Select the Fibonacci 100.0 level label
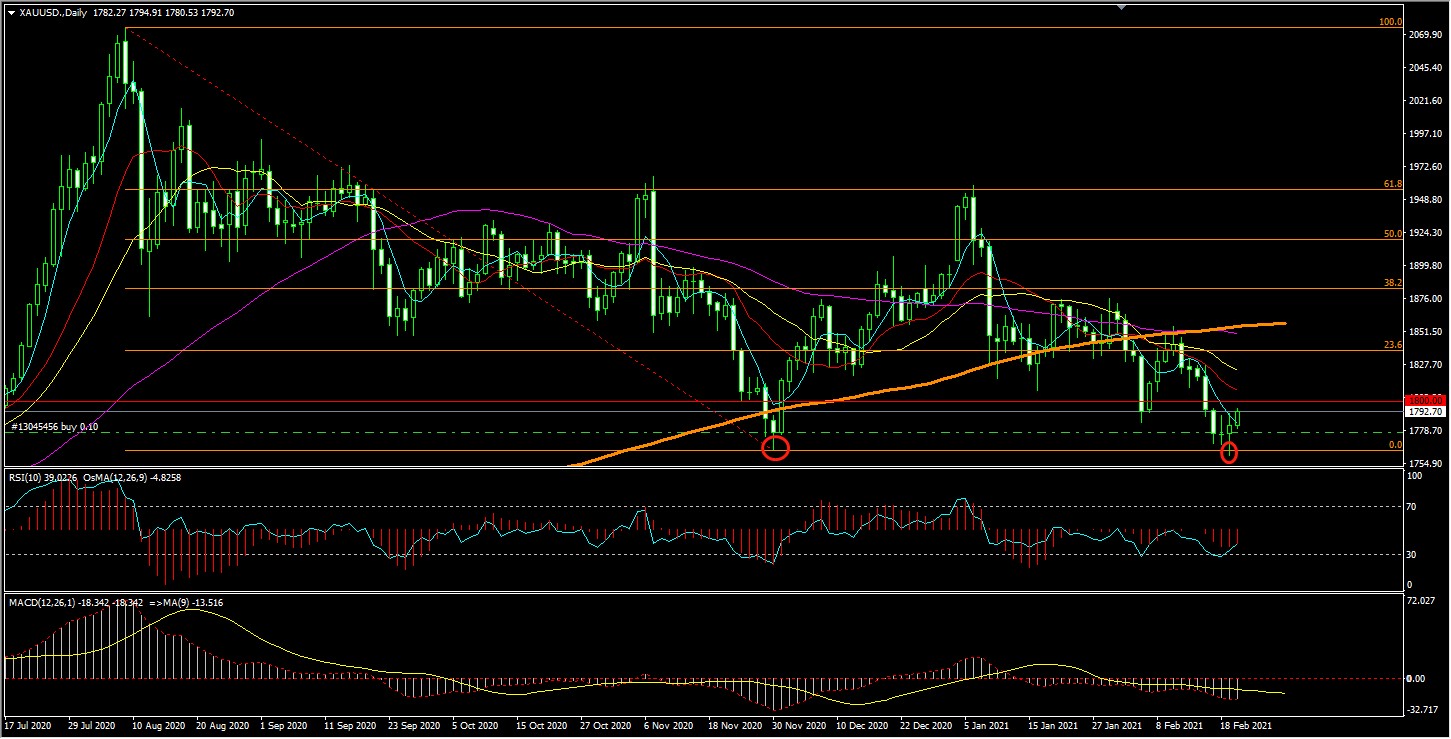Image resolution: width=1451 pixels, height=739 pixels. [1390, 21]
